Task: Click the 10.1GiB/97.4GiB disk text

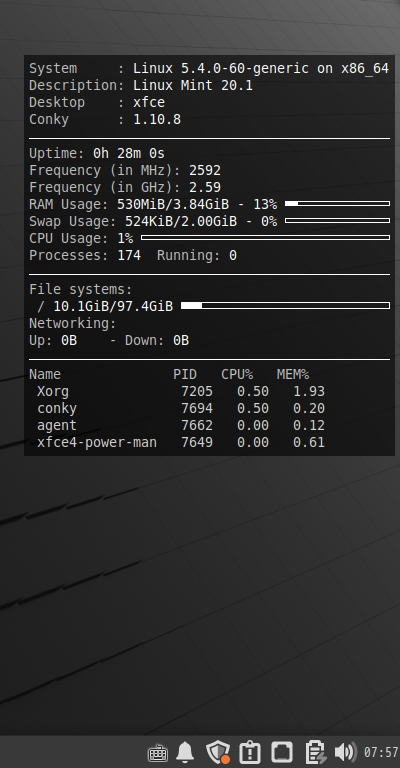Action: coord(113,307)
